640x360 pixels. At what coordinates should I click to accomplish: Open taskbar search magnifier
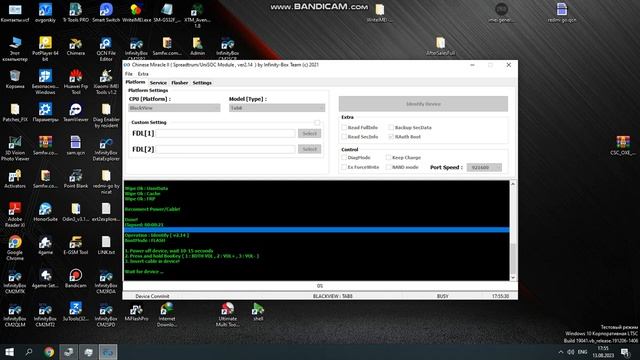(29, 352)
